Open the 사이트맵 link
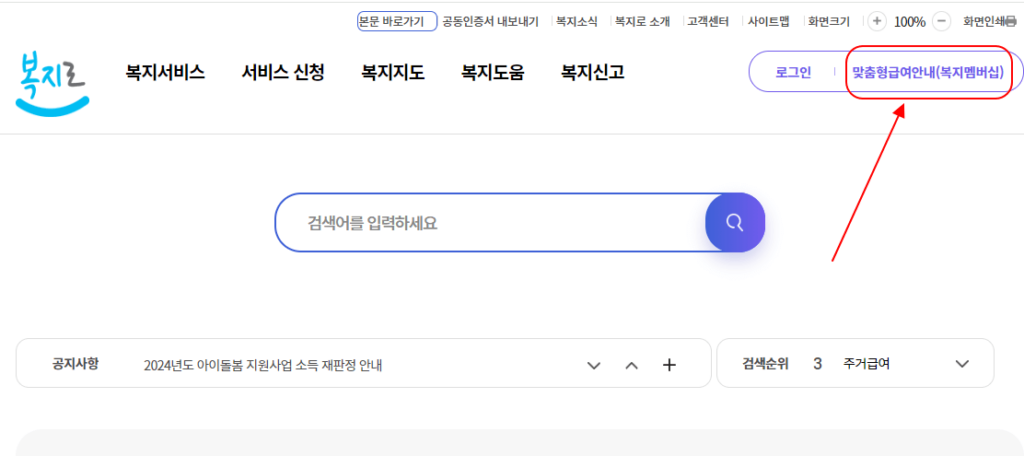1024x456 pixels. pyautogui.click(x=769, y=22)
